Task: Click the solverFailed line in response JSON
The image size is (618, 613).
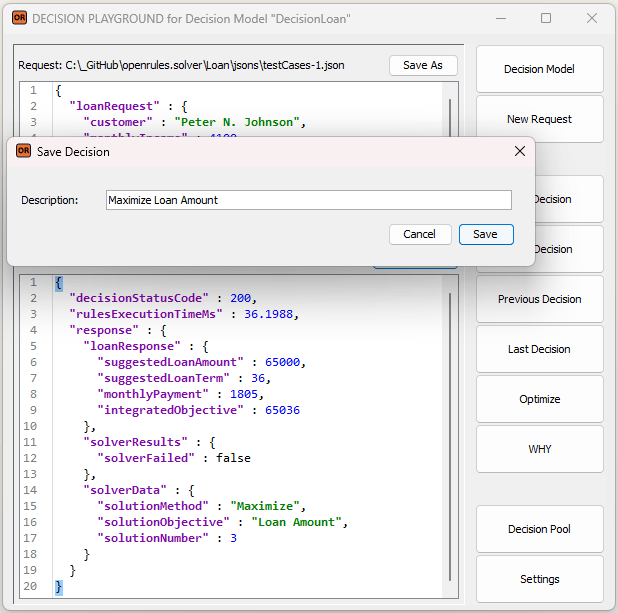Action: point(174,458)
